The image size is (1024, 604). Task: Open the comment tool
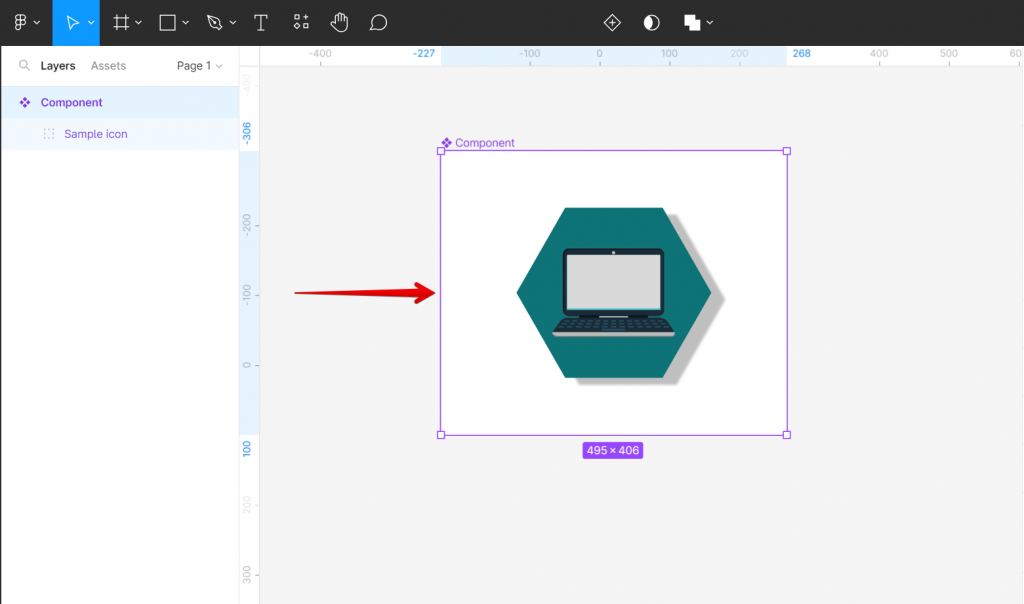tap(378, 22)
